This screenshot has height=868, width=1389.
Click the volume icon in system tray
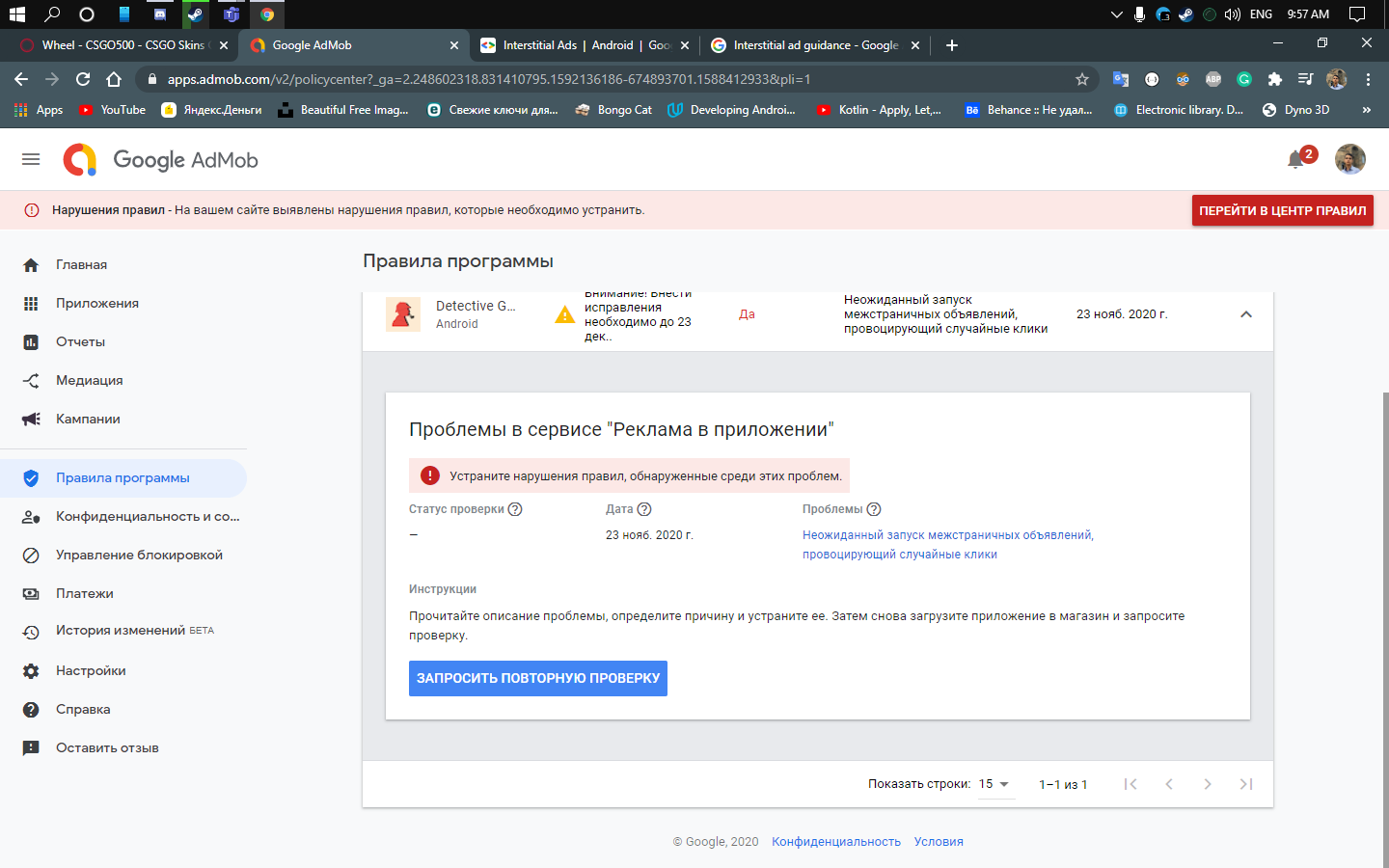(x=1233, y=14)
